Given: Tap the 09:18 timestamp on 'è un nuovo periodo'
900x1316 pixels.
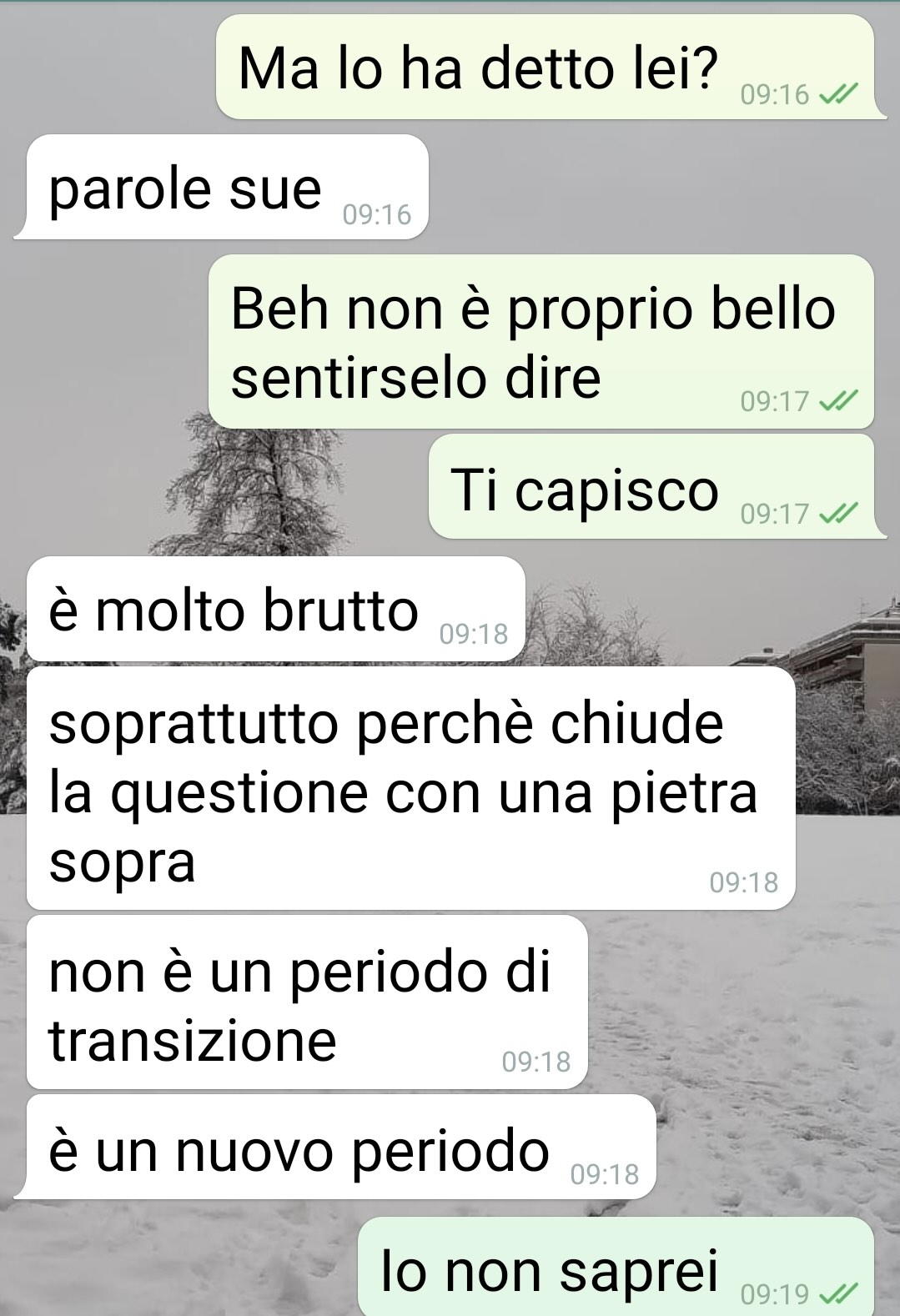Looking at the screenshot, I should click(605, 1174).
